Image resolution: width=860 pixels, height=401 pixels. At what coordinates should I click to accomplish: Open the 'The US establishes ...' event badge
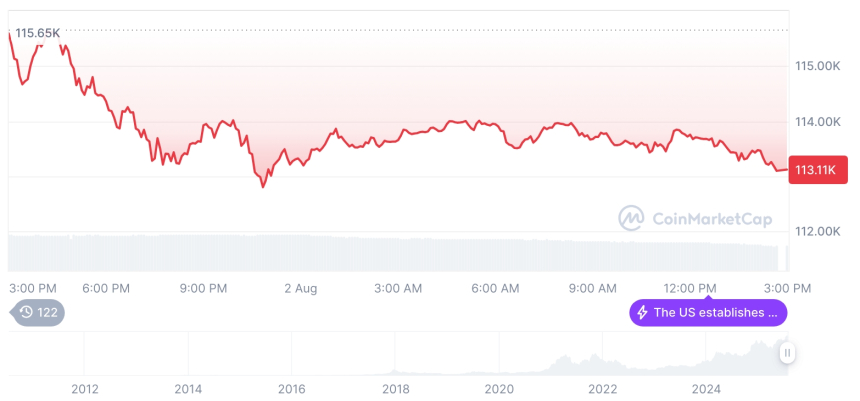(x=707, y=313)
